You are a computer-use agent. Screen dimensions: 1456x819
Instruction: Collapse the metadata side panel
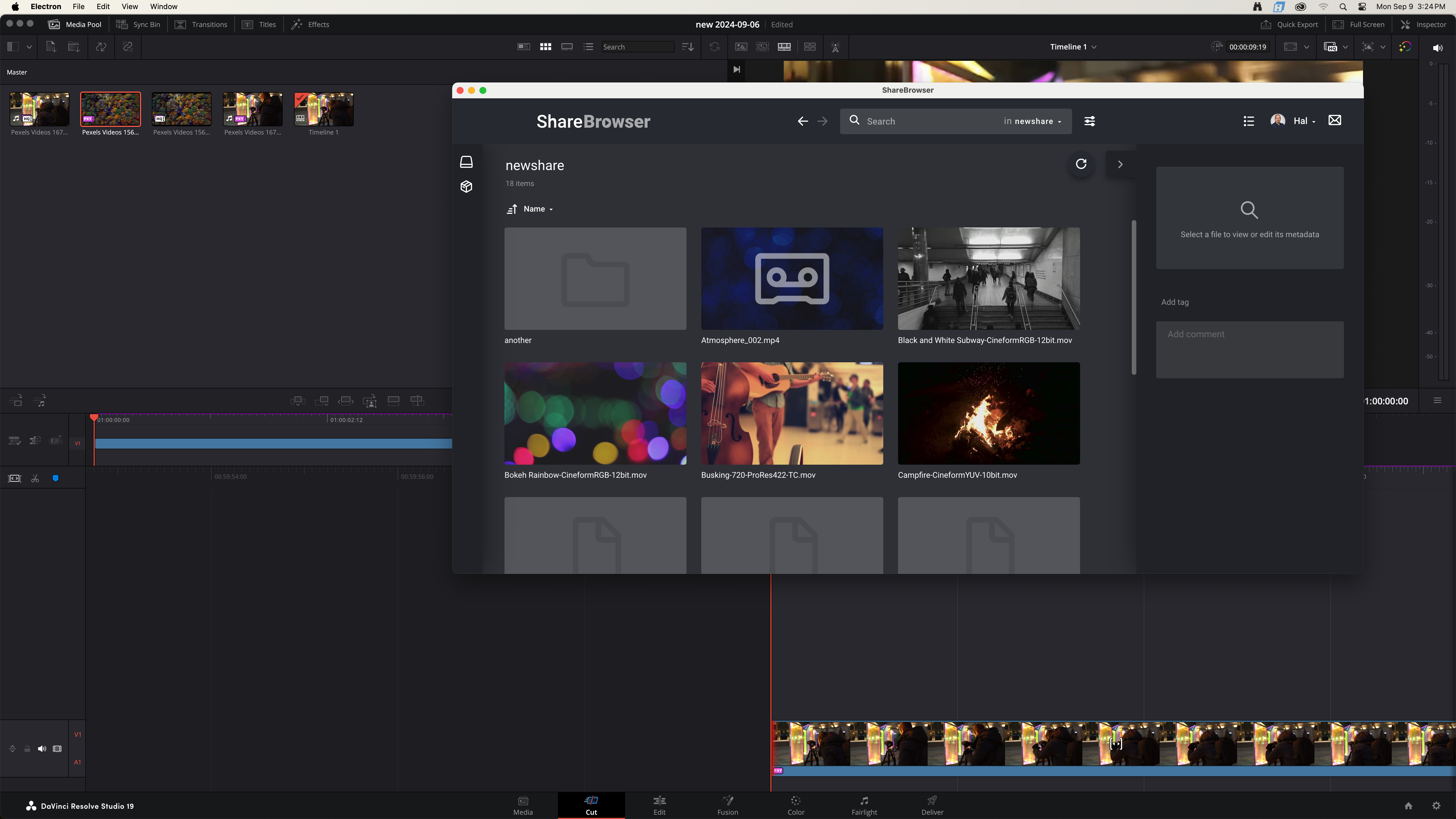click(1120, 164)
